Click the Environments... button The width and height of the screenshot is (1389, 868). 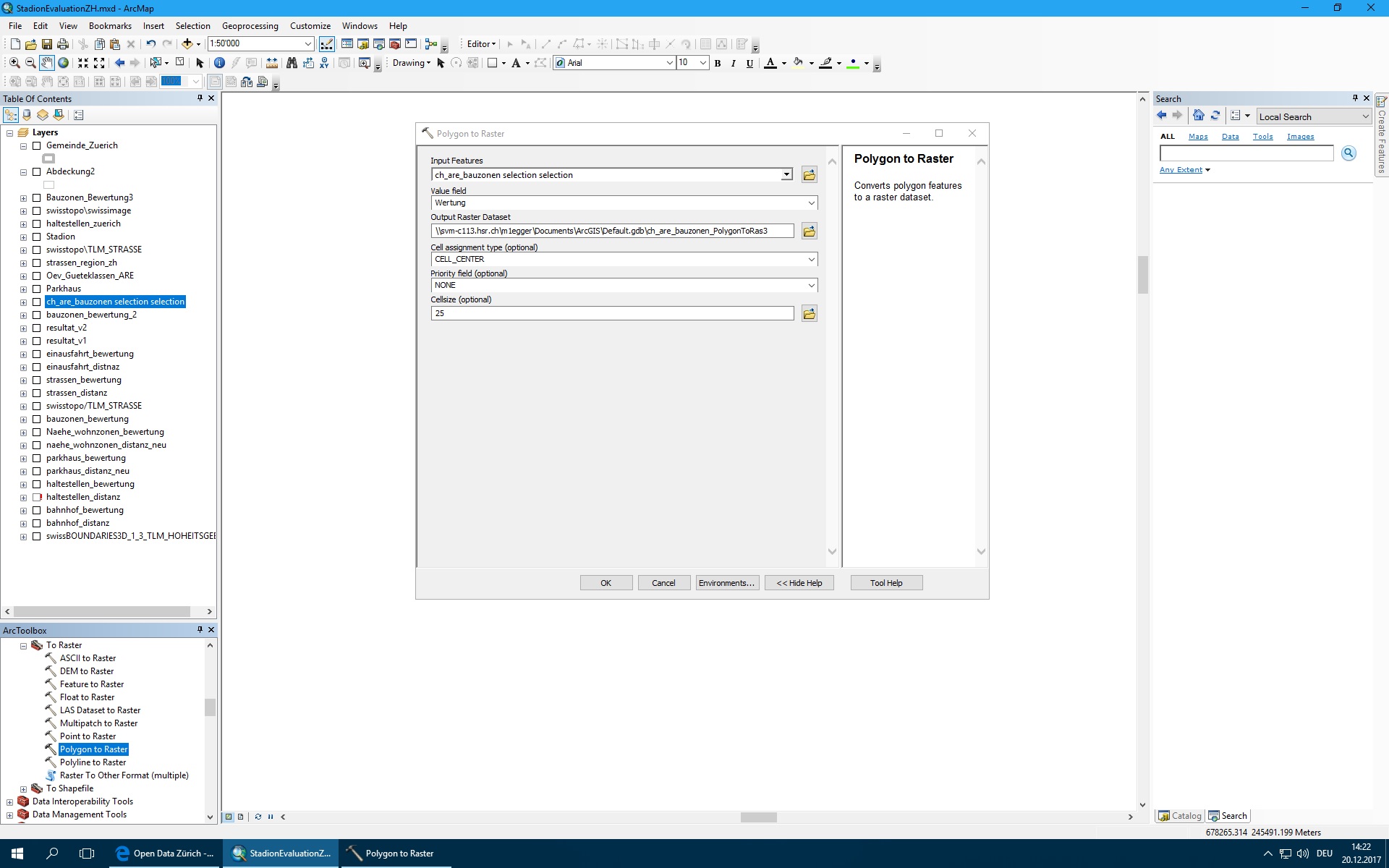tap(726, 583)
